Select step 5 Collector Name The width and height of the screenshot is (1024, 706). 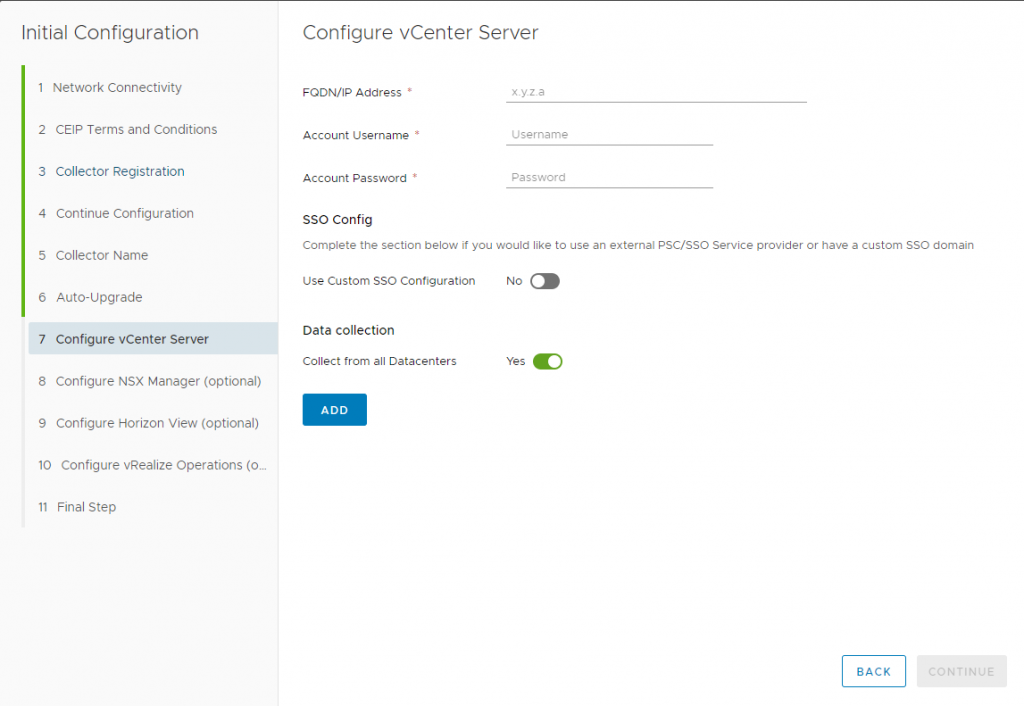click(152, 255)
